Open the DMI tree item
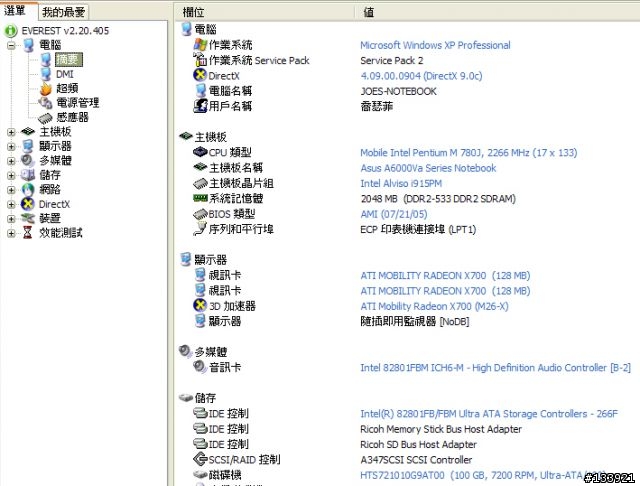Screen dimensions: 640x486 (x=64, y=74)
